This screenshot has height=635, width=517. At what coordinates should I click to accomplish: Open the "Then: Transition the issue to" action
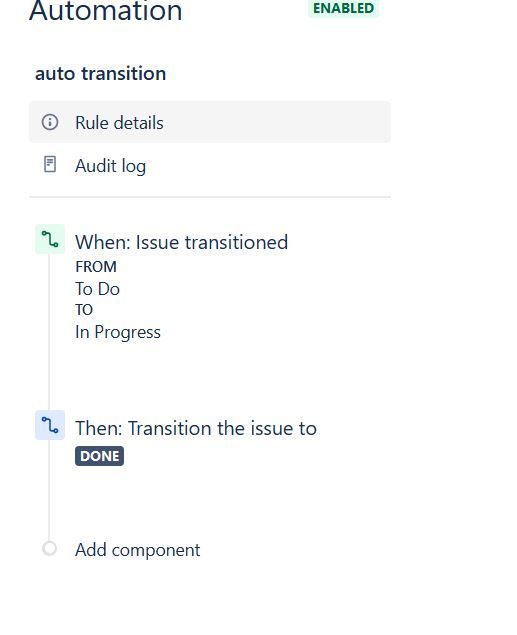196,428
